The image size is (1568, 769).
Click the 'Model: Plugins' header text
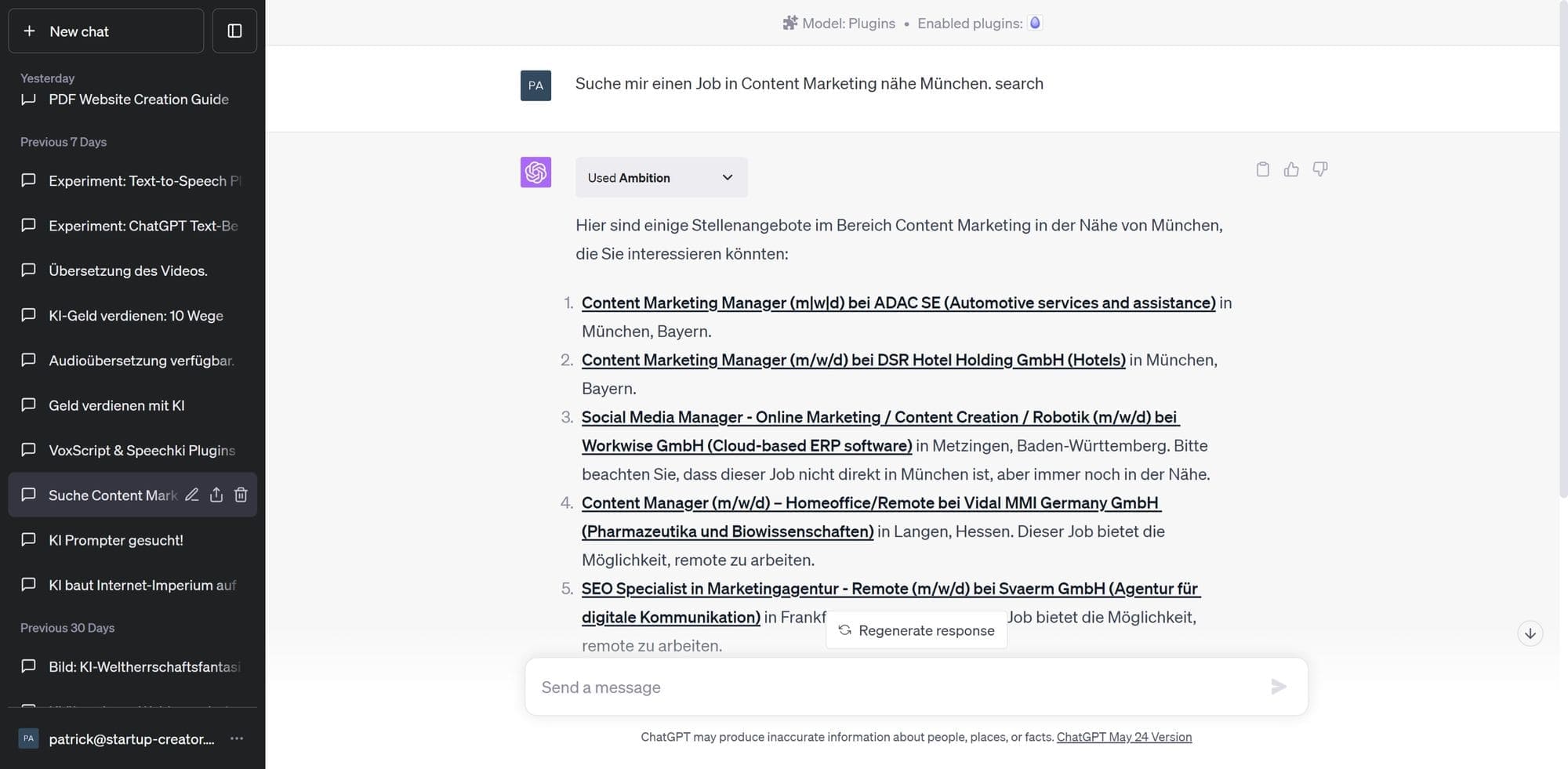tap(848, 24)
